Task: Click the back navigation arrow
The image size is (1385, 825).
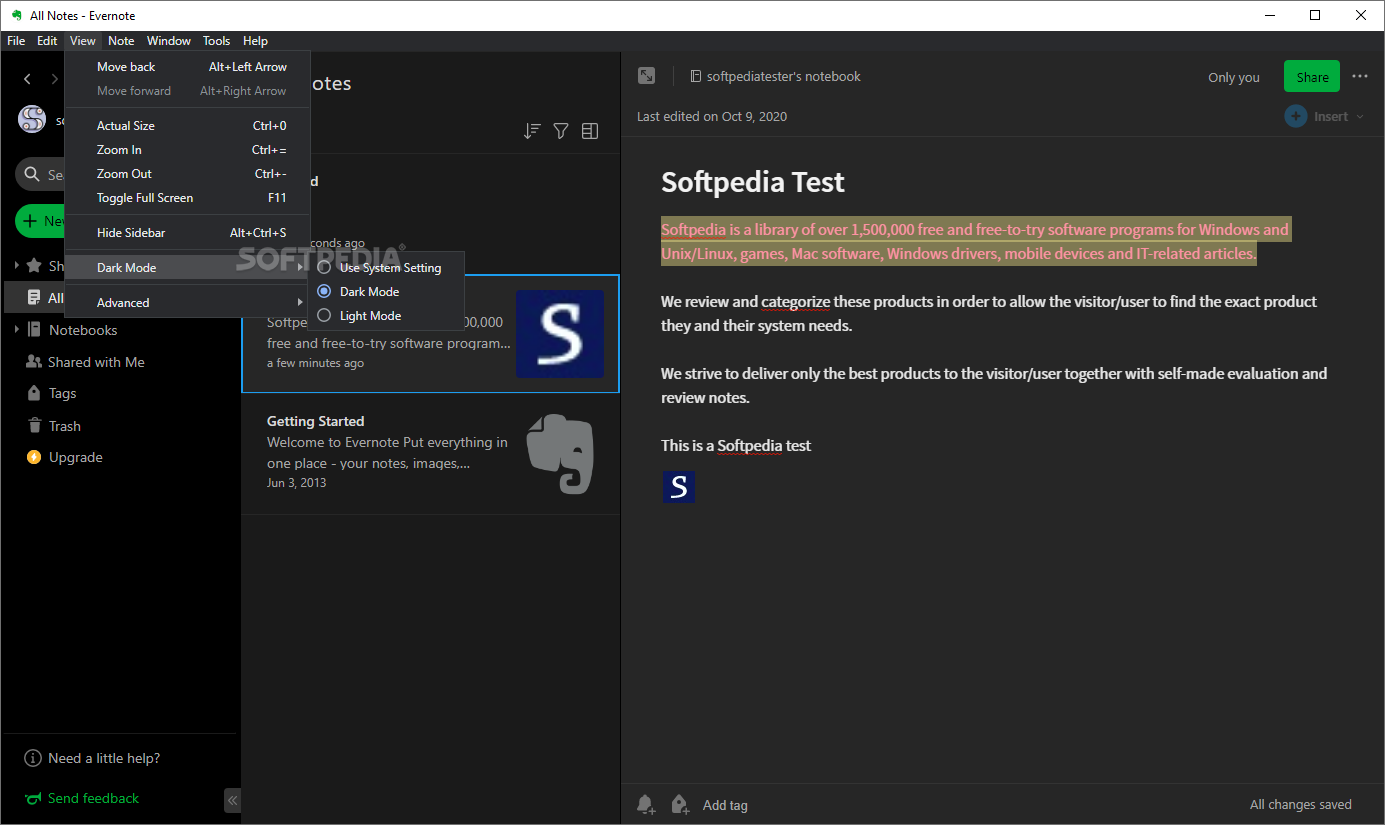Action: [x=27, y=78]
